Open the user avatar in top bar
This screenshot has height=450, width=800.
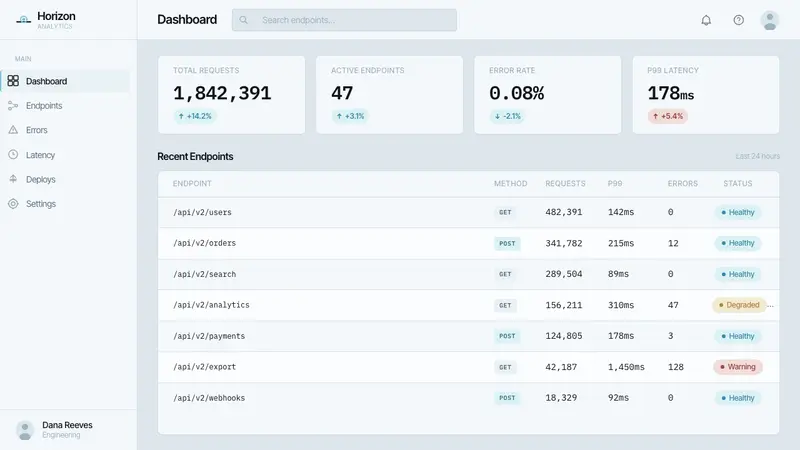pyautogui.click(x=769, y=20)
